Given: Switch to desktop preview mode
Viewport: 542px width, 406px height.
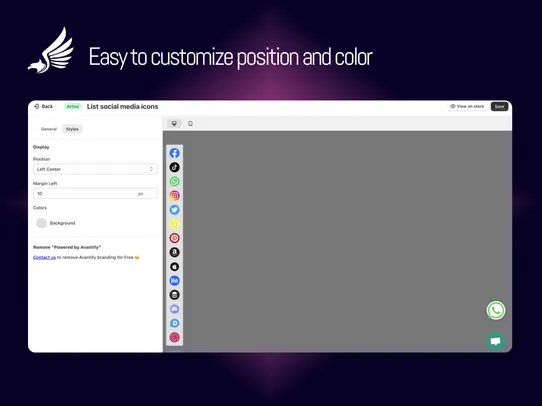Looking at the screenshot, I should coord(174,123).
